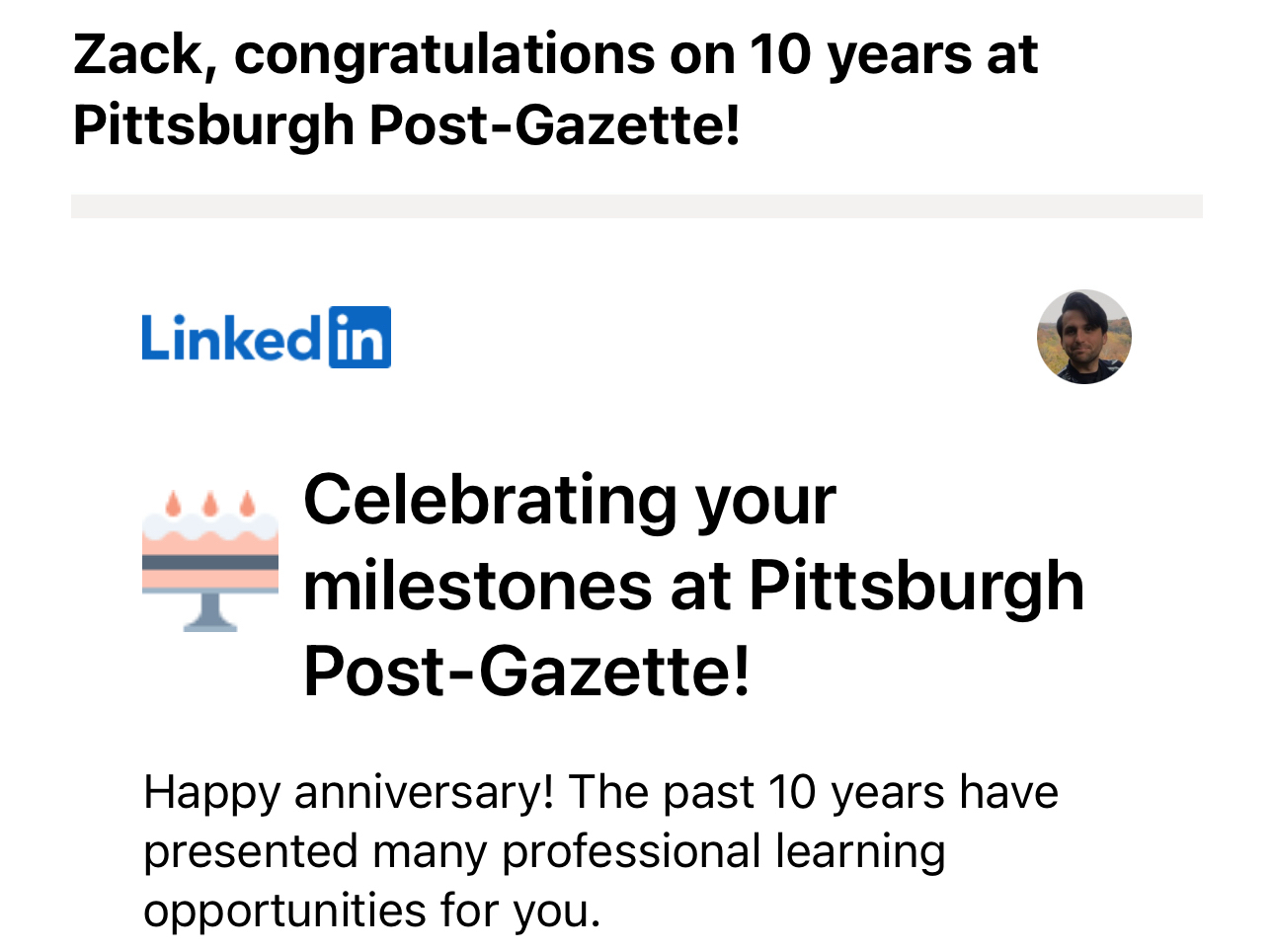Click "presented many professional learning" body line

544,851
